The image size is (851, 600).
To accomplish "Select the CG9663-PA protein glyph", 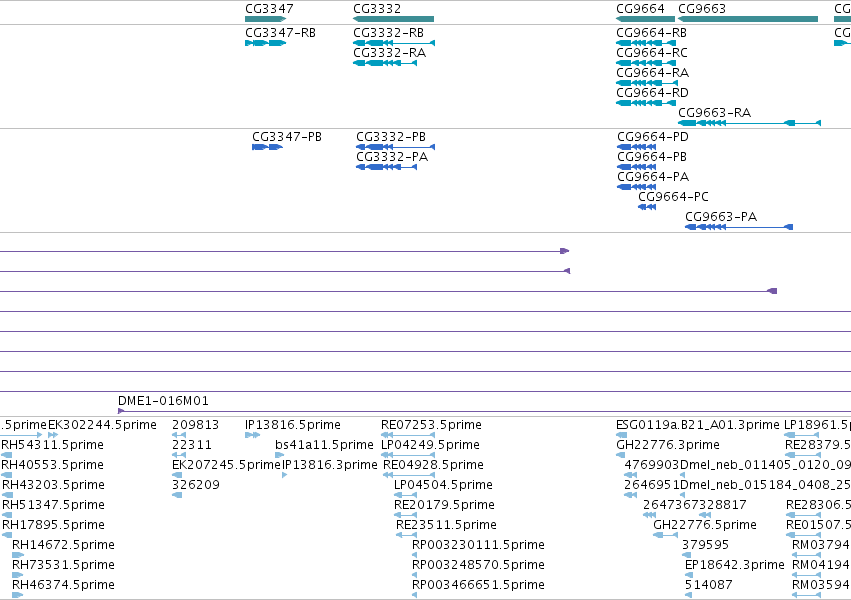I will coord(739,227).
